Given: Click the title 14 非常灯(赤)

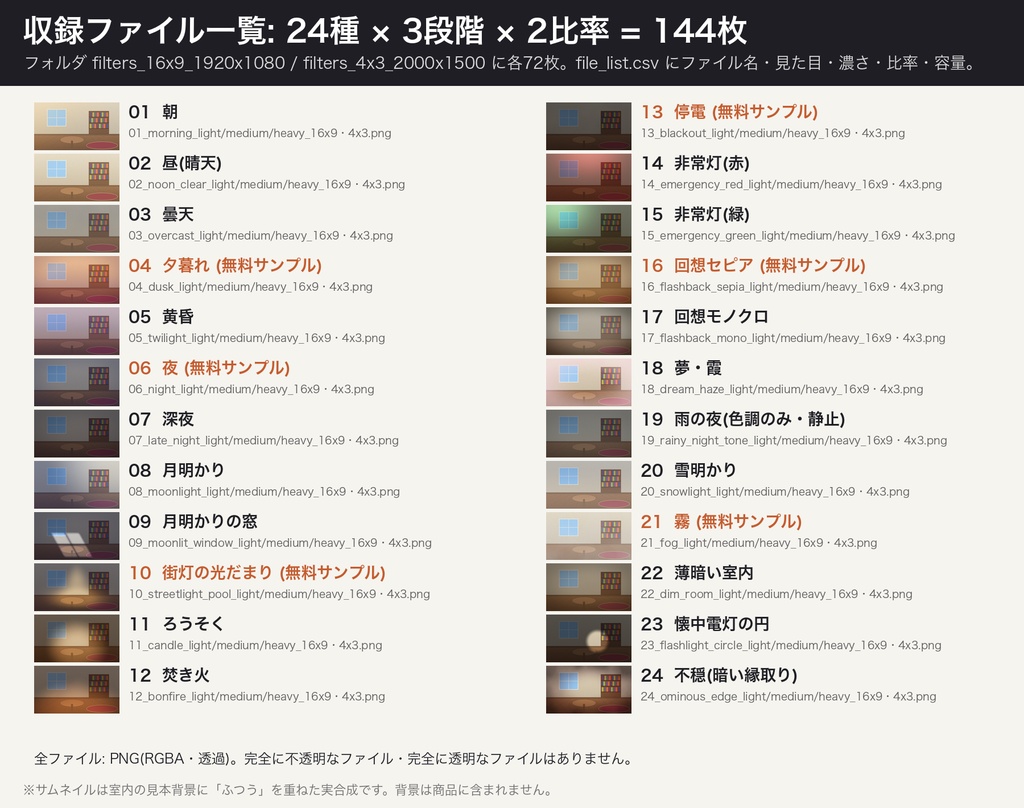Looking at the screenshot, I should 695,163.
